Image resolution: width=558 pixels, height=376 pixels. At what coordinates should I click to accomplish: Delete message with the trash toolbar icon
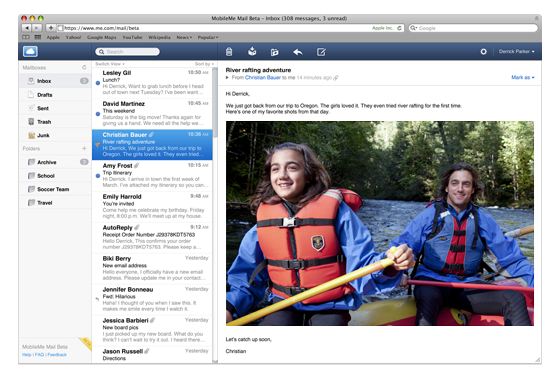(229, 52)
